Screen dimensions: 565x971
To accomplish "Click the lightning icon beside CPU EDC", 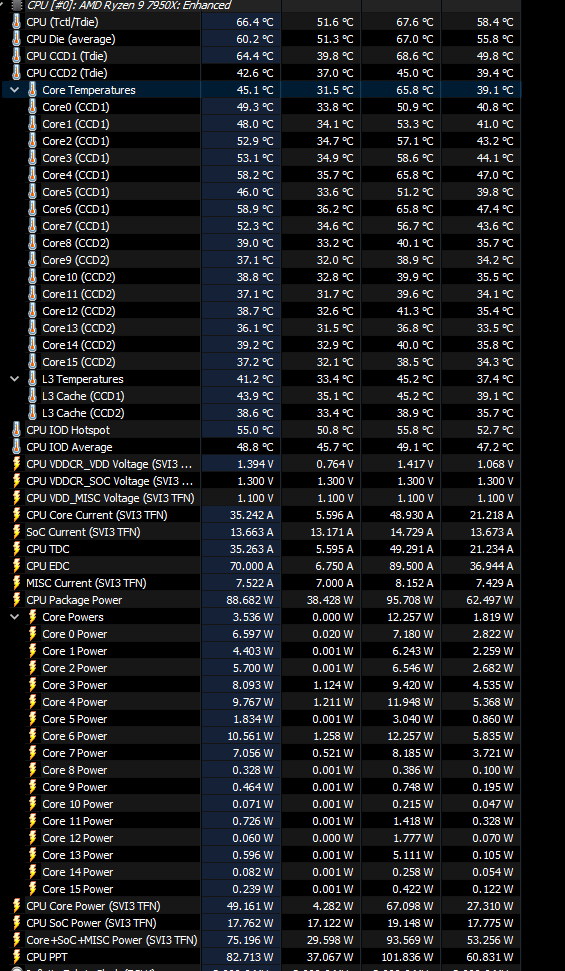I will (x=17, y=565).
